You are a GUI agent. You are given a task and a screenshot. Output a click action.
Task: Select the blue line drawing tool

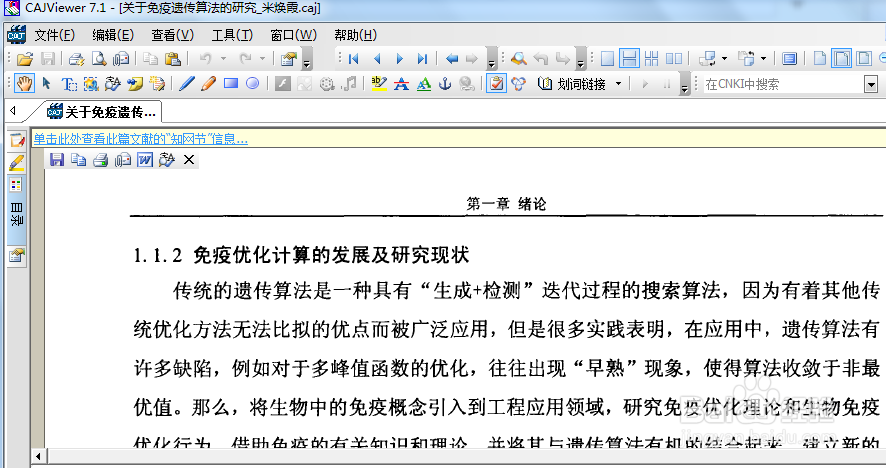(x=186, y=84)
